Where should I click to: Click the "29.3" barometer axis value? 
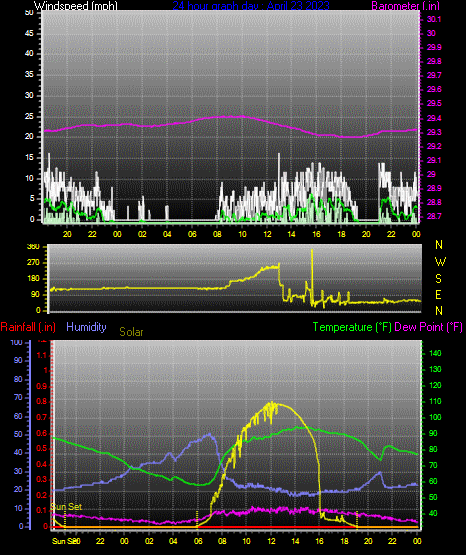pos(434,132)
